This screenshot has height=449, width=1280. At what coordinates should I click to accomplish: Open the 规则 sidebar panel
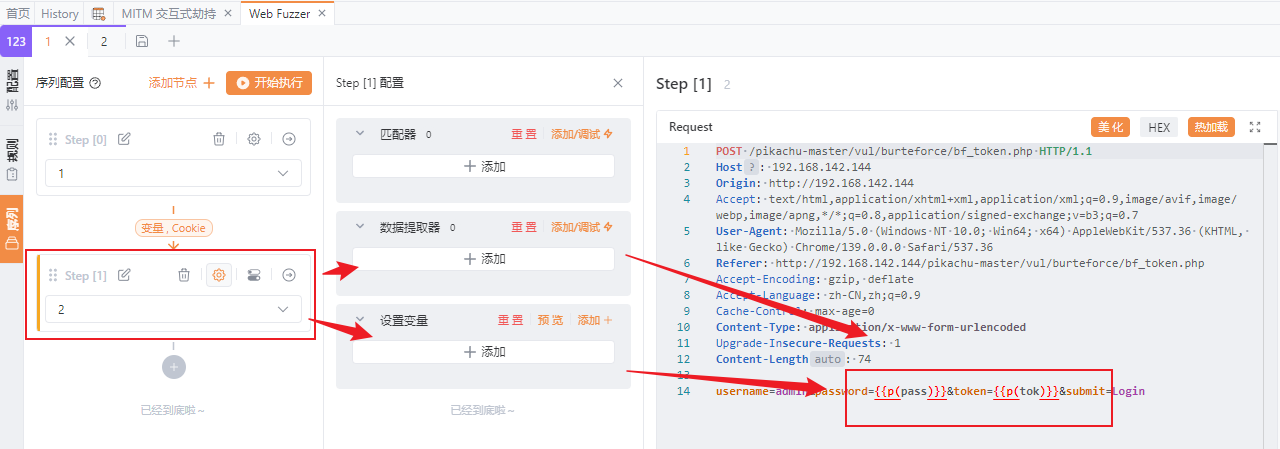(12, 159)
